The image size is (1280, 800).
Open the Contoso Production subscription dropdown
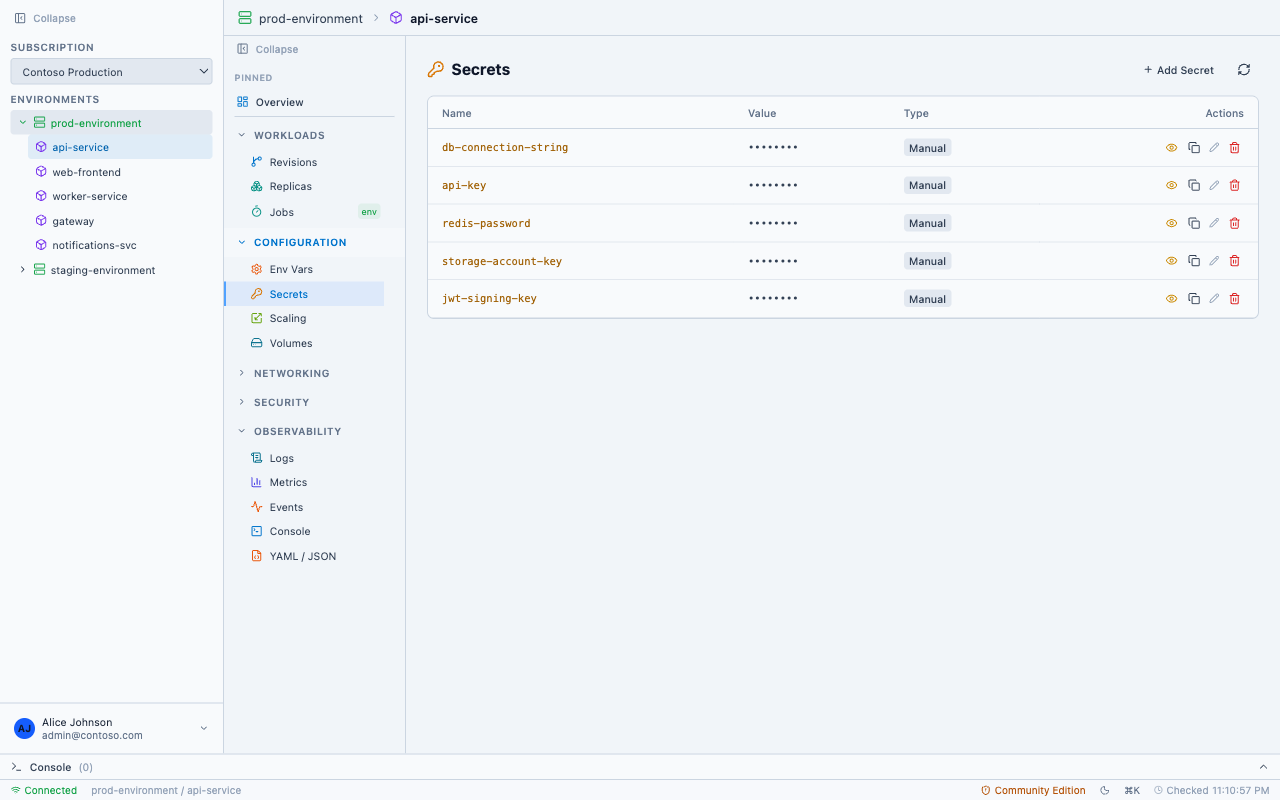pyautogui.click(x=111, y=71)
